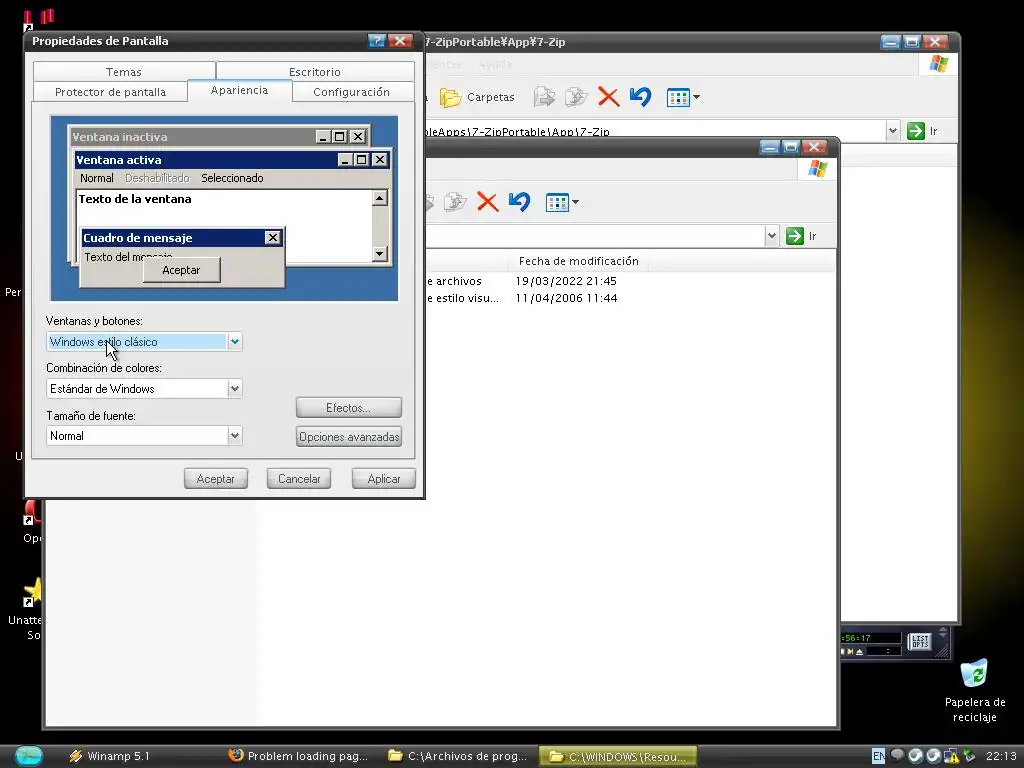This screenshot has height=768, width=1024.
Task: Open Views dropdown arrow in Resources window
Action: [575, 202]
